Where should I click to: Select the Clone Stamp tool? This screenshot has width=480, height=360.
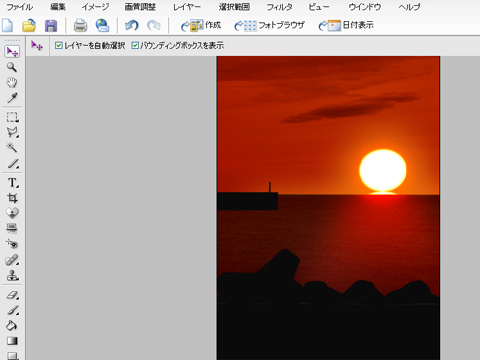click(12, 275)
